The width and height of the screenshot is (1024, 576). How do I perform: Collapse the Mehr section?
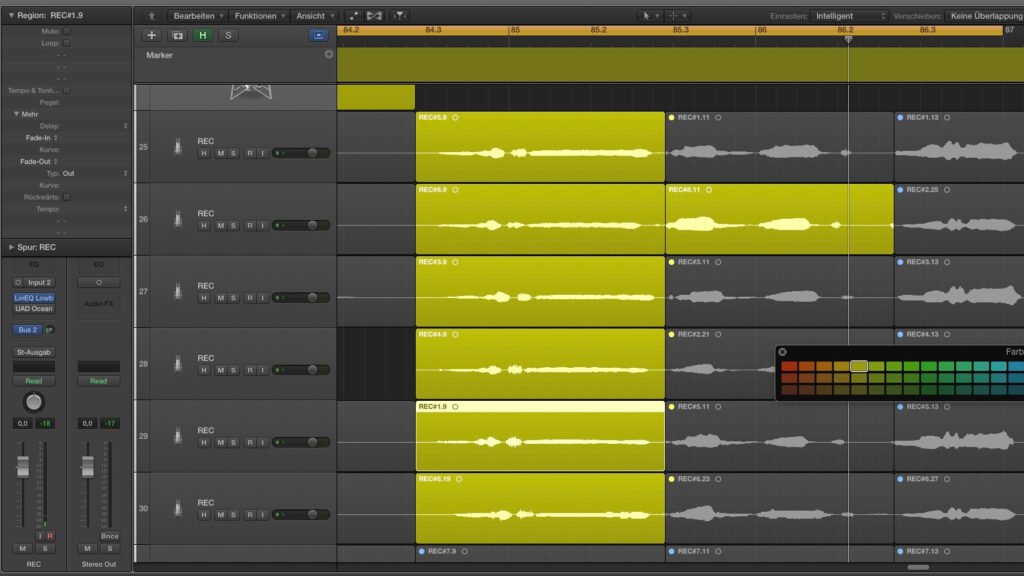pos(16,114)
